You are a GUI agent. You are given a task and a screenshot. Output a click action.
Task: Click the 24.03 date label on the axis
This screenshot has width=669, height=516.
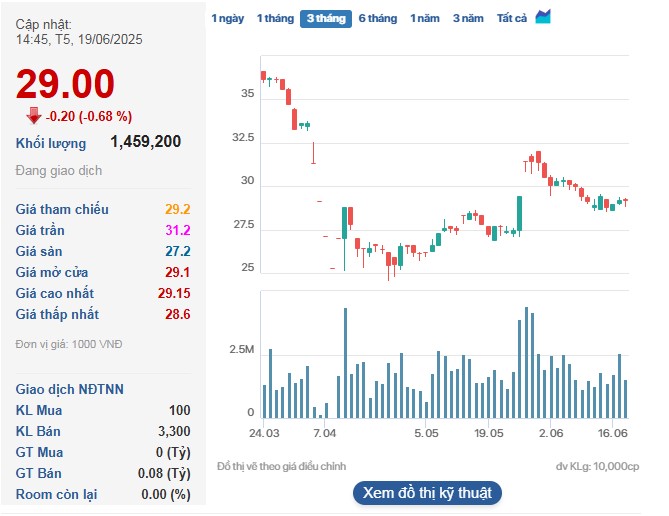click(x=263, y=433)
